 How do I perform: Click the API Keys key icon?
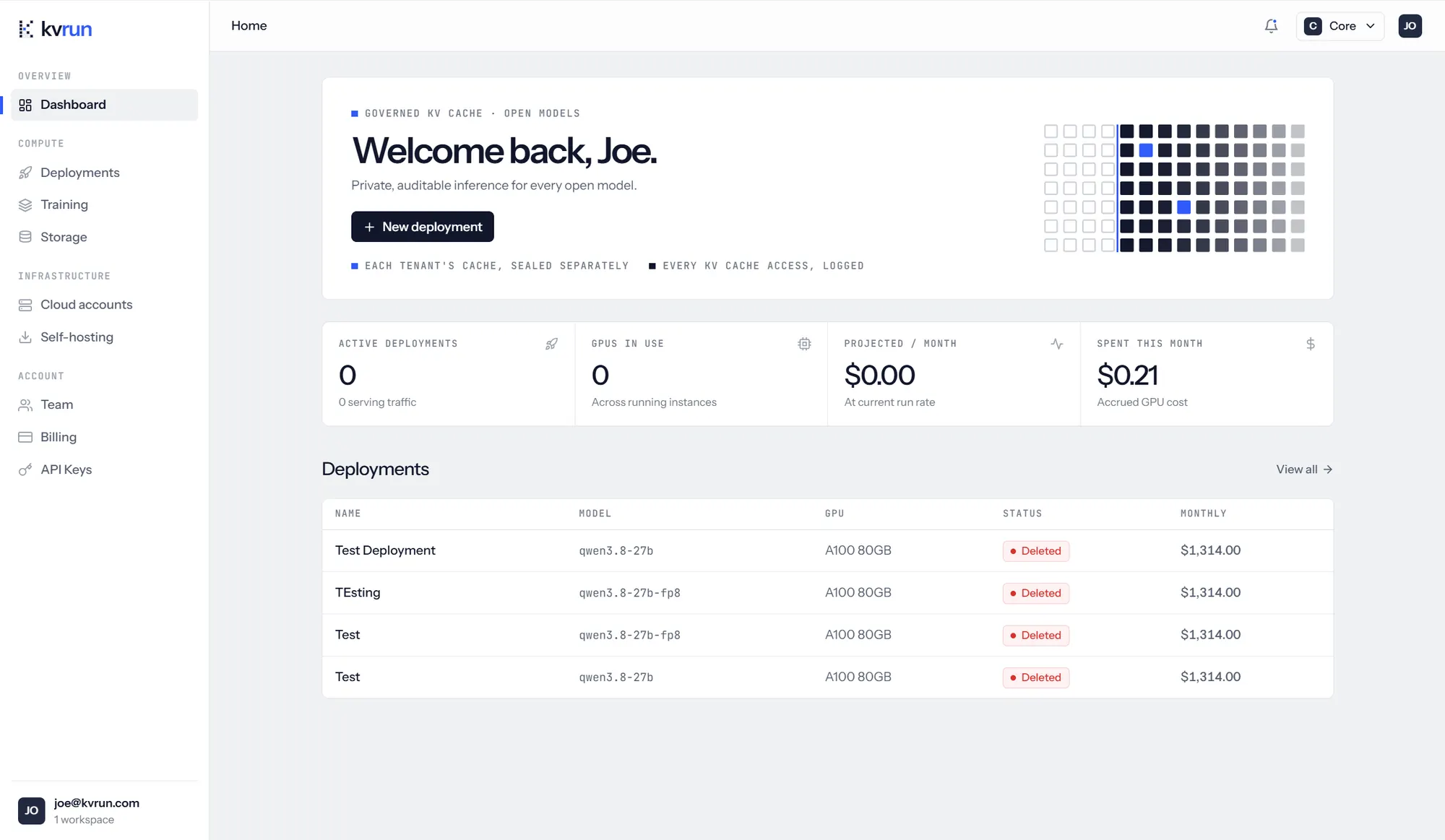pyautogui.click(x=25, y=469)
